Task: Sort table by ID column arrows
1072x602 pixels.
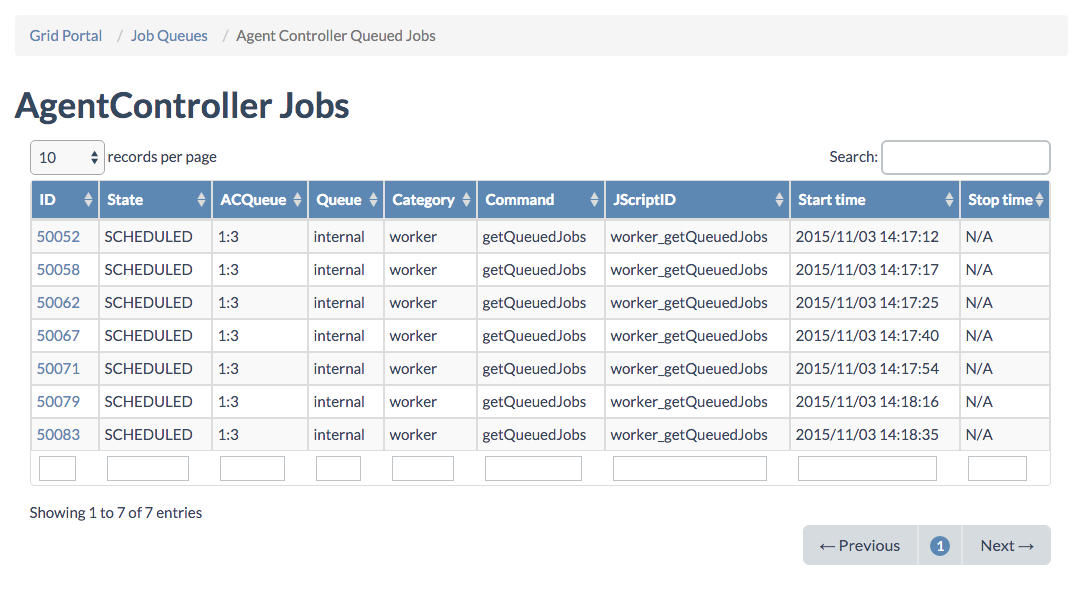Action: [x=88, y=200]
